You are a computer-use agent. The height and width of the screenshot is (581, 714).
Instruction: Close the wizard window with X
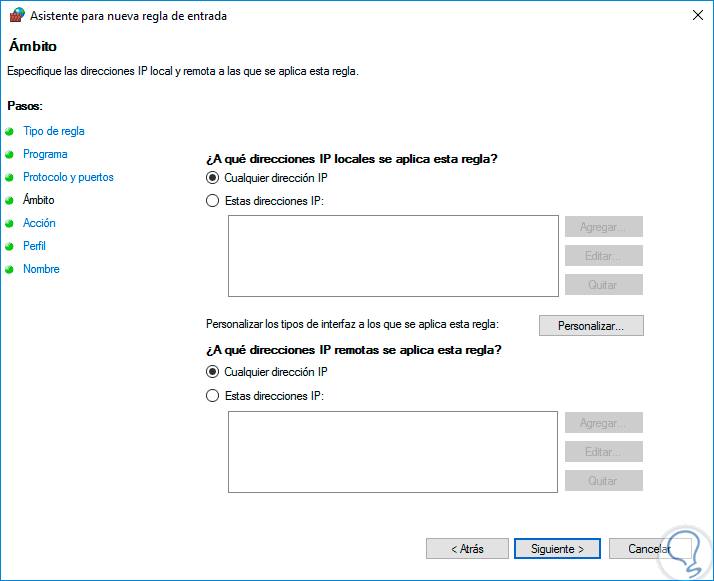(695, 15)
